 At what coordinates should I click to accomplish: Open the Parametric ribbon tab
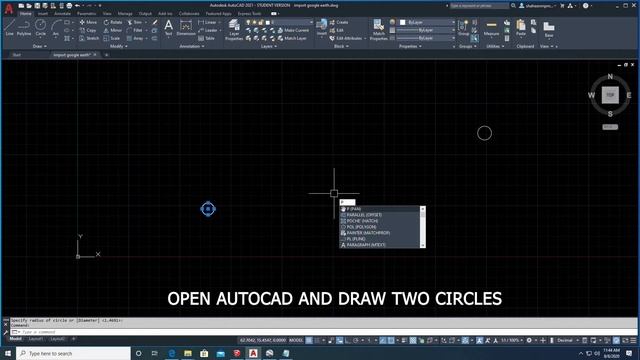[x=87, y=13]
